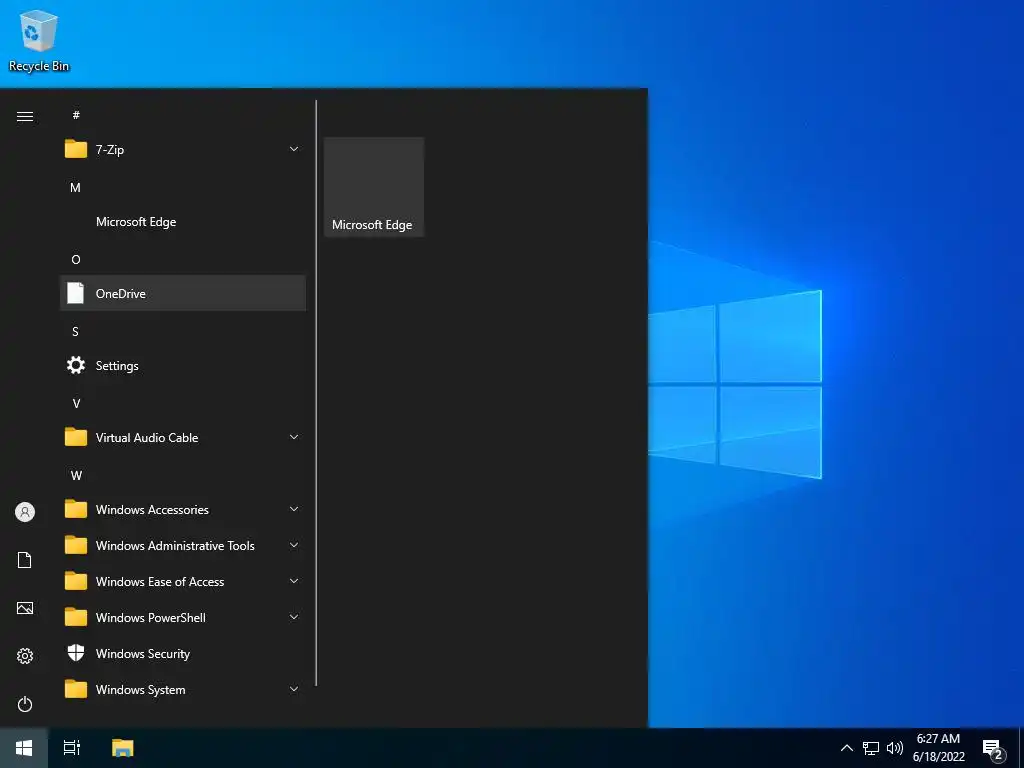Click the Windows Ease of Access folder icon
Viewport: 1024px width, 768px height.
tap(76, 581)
